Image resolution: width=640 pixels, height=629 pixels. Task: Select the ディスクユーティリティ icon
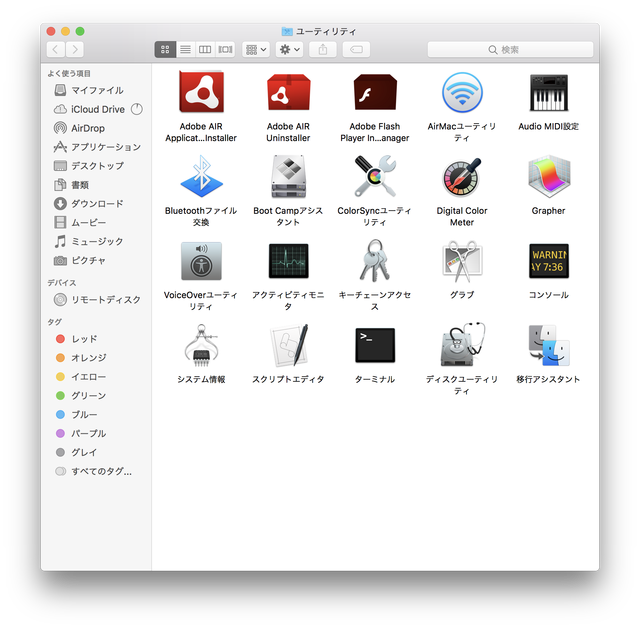(462, 345)
